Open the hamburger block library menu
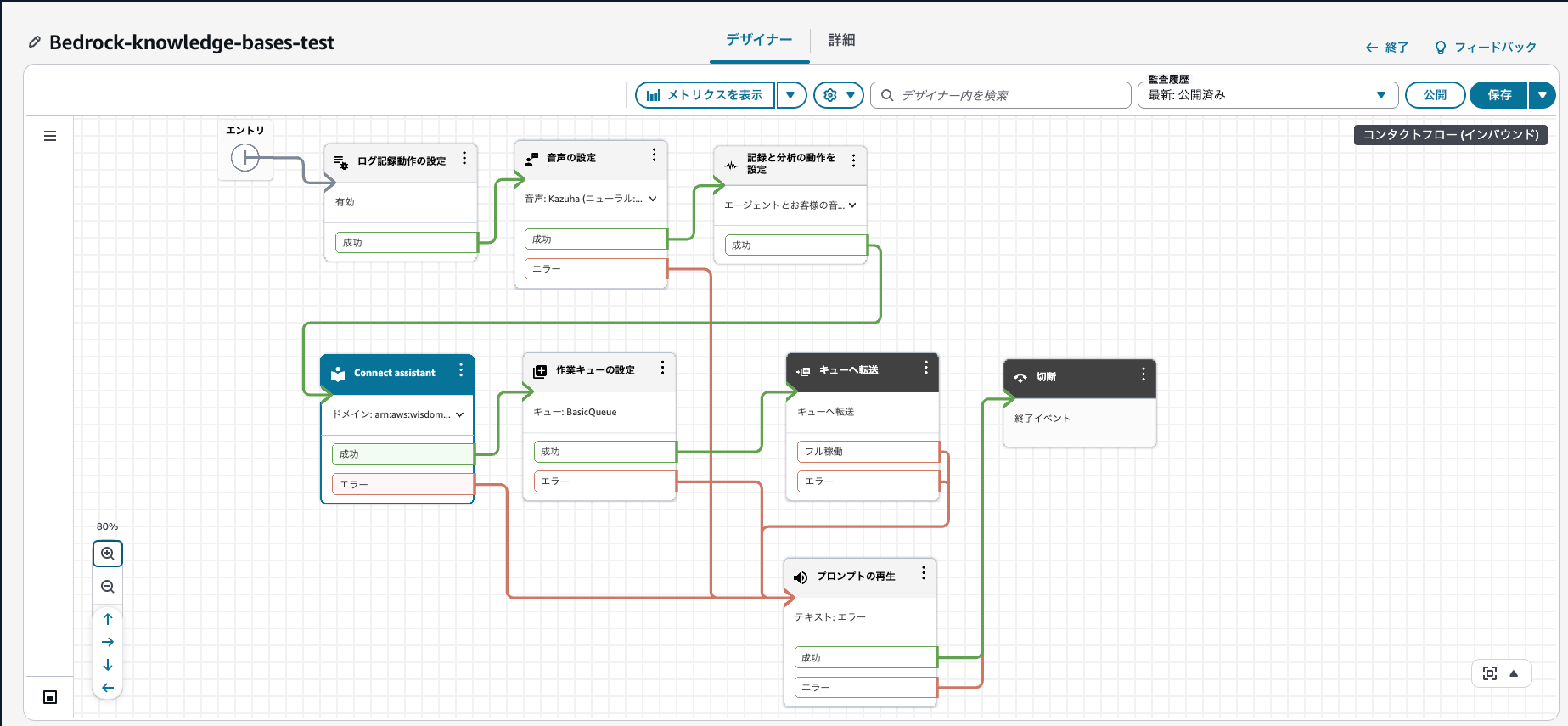Image resolution: width=1568 pixels, height=726 pixels. coord(50,136)
